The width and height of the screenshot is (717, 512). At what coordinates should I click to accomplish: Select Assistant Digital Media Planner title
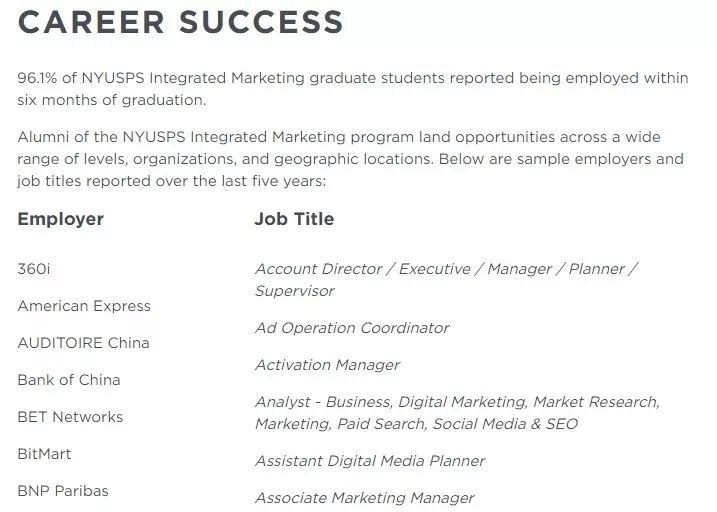click(370, 461)
